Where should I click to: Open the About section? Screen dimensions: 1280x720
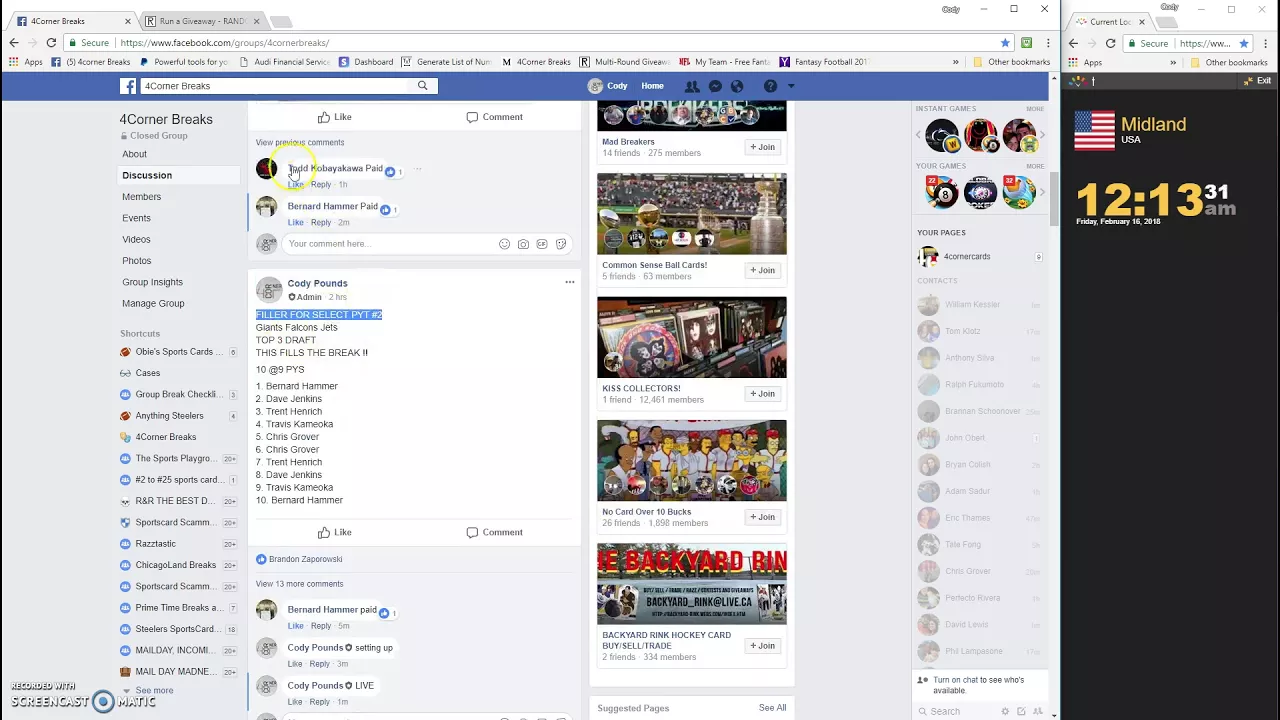point(134,154)
